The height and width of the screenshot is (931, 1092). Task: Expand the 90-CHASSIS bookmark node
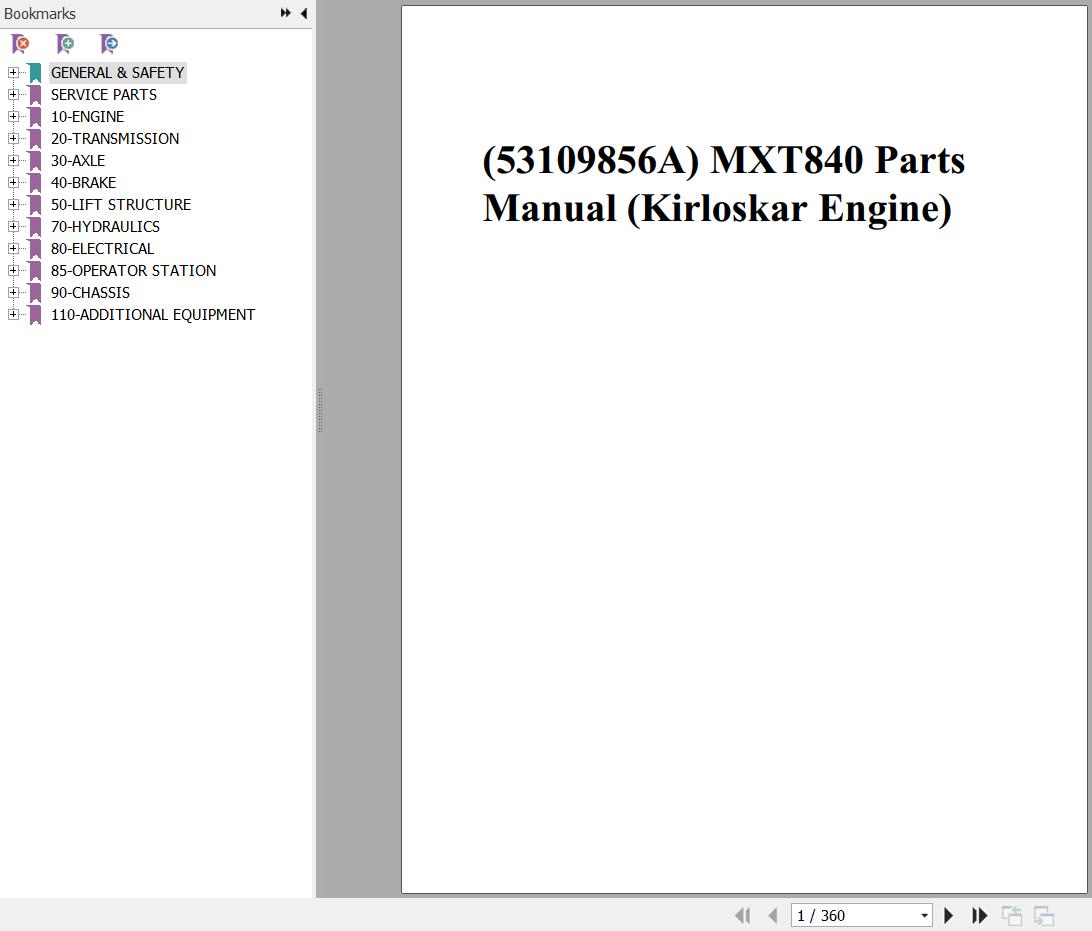click(x=13, y=292)
